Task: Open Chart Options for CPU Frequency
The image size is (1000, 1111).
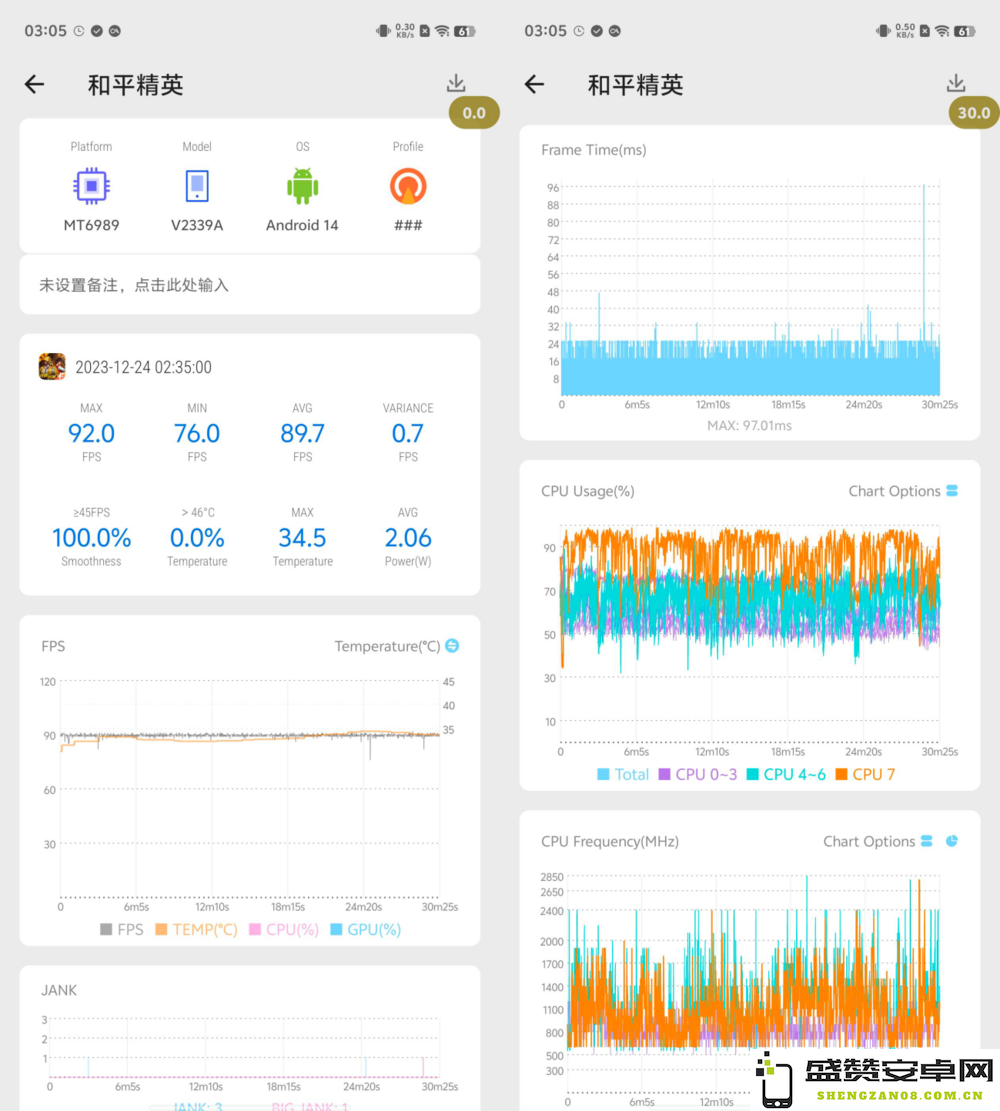Action: tap(877, 841)
